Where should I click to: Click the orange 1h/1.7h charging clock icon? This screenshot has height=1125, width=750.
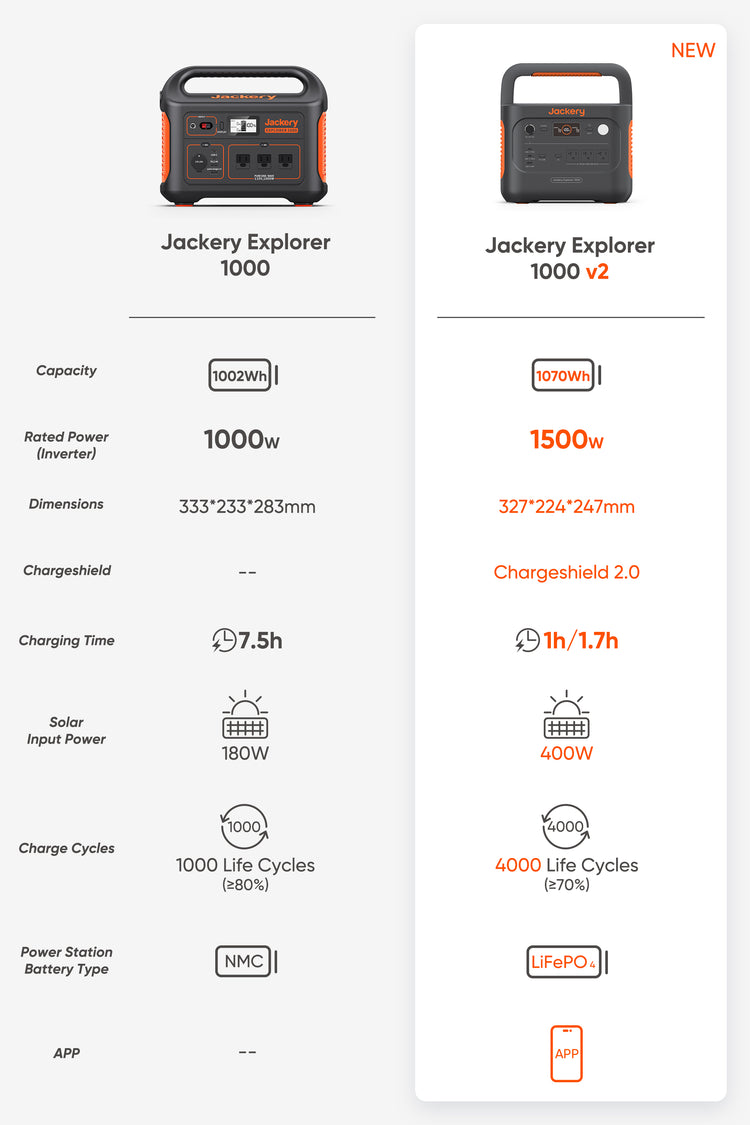527,641
